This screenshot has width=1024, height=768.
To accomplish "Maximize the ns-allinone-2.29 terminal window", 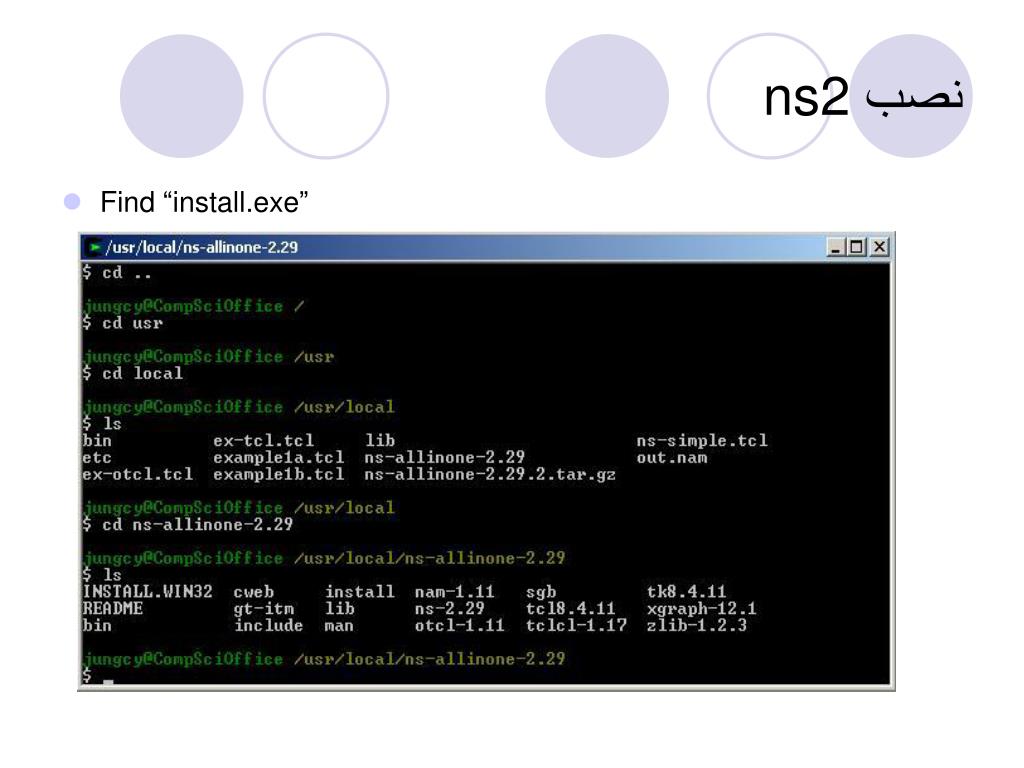I will [857, 248].
